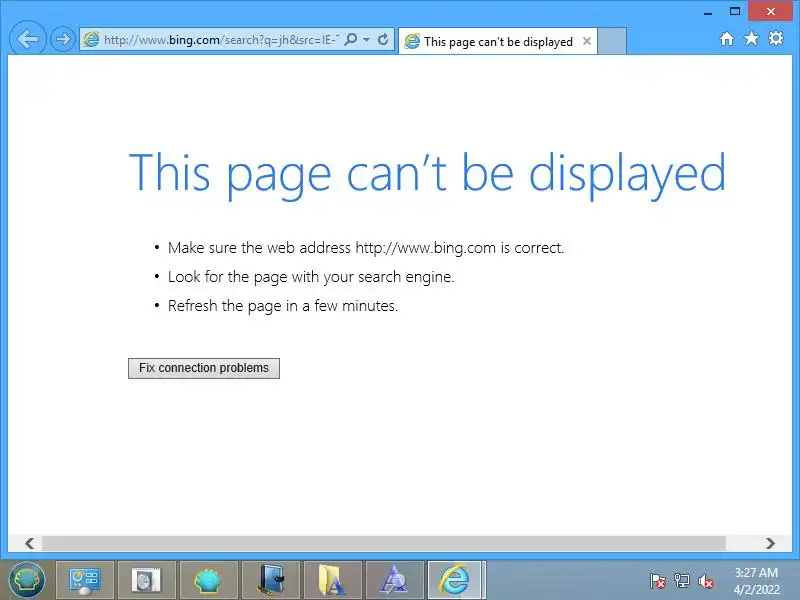This screenshot has width=800, height=600.
Task: Open the folder with letter A taskbar icon
Action: 333,581
